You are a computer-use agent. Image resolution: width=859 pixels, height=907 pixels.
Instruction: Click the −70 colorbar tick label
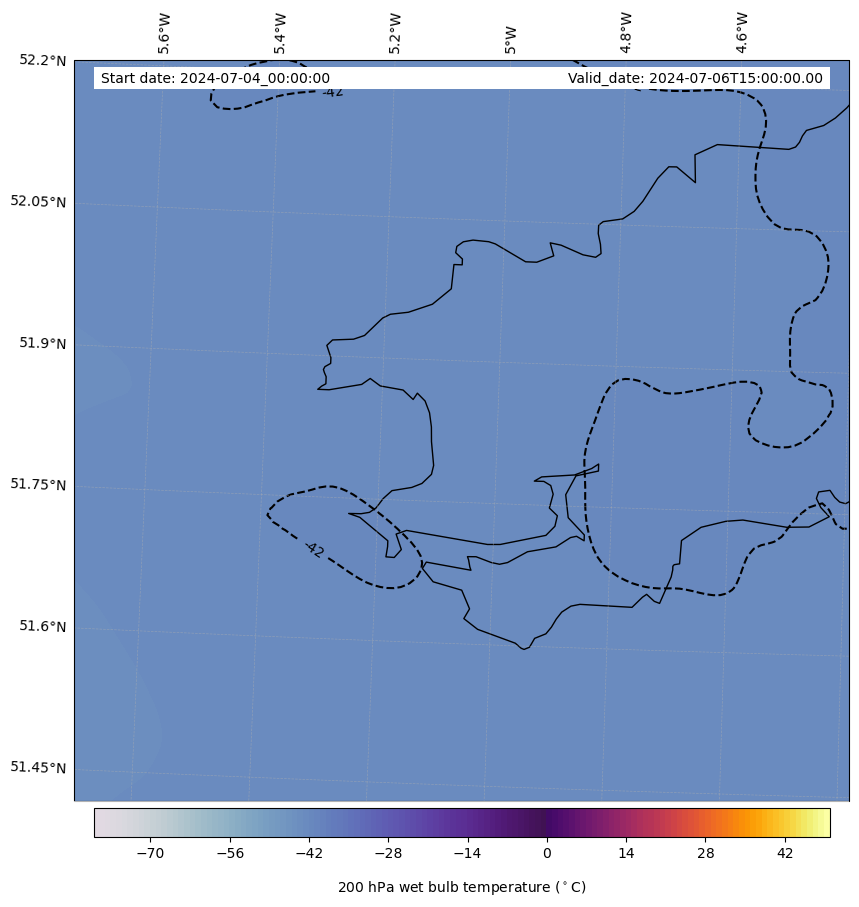point(150,853)
